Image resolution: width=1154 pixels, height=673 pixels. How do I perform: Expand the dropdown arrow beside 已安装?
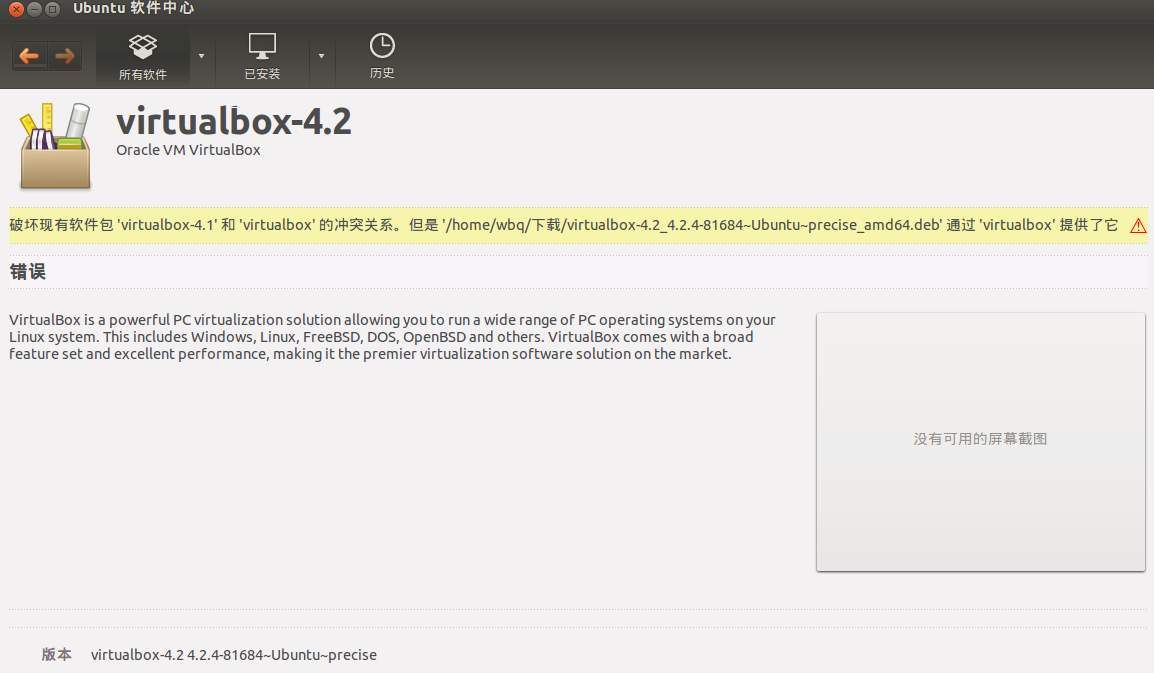321,56
